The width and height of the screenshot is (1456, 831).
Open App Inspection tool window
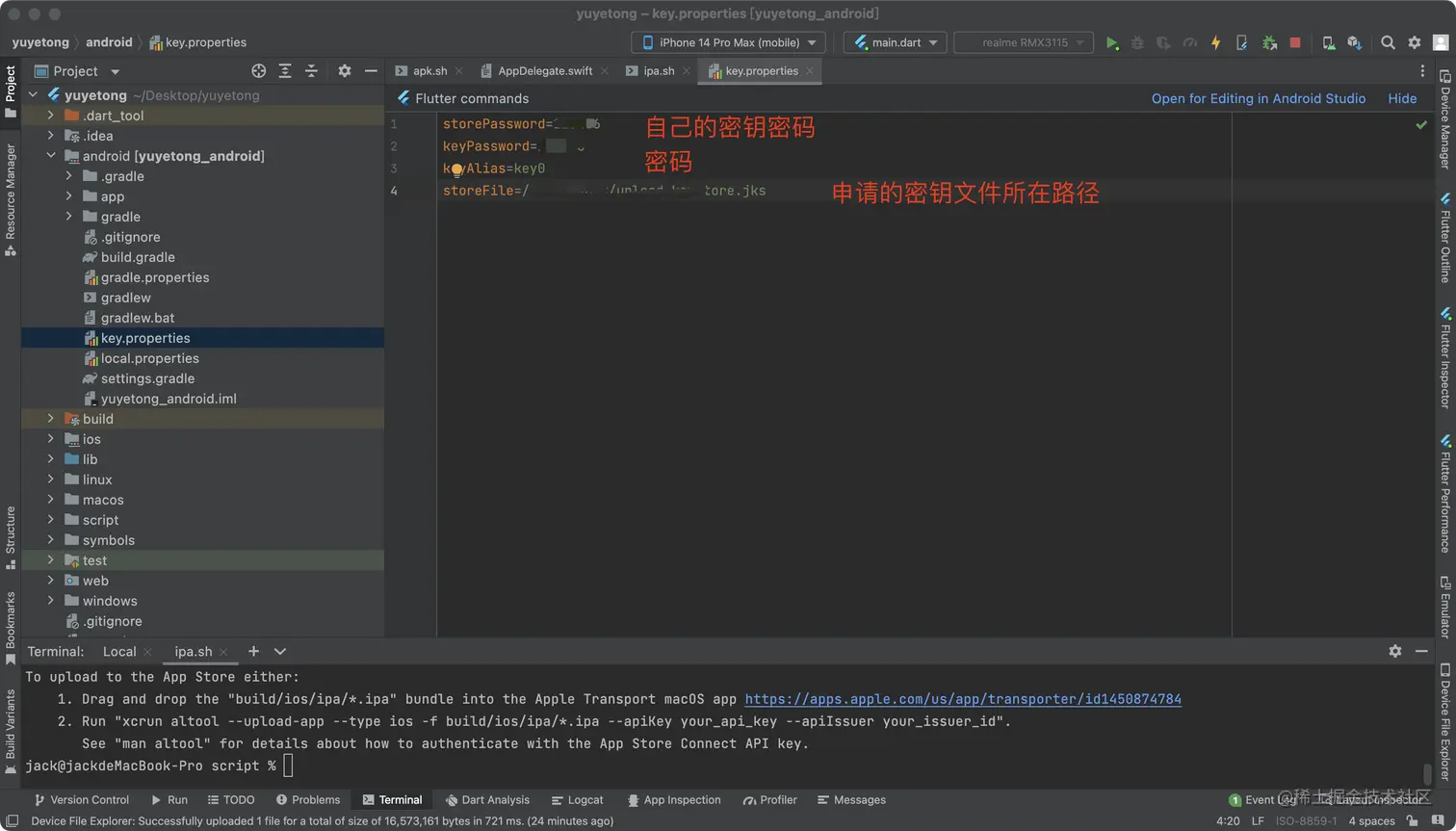[x=673, y=800]
